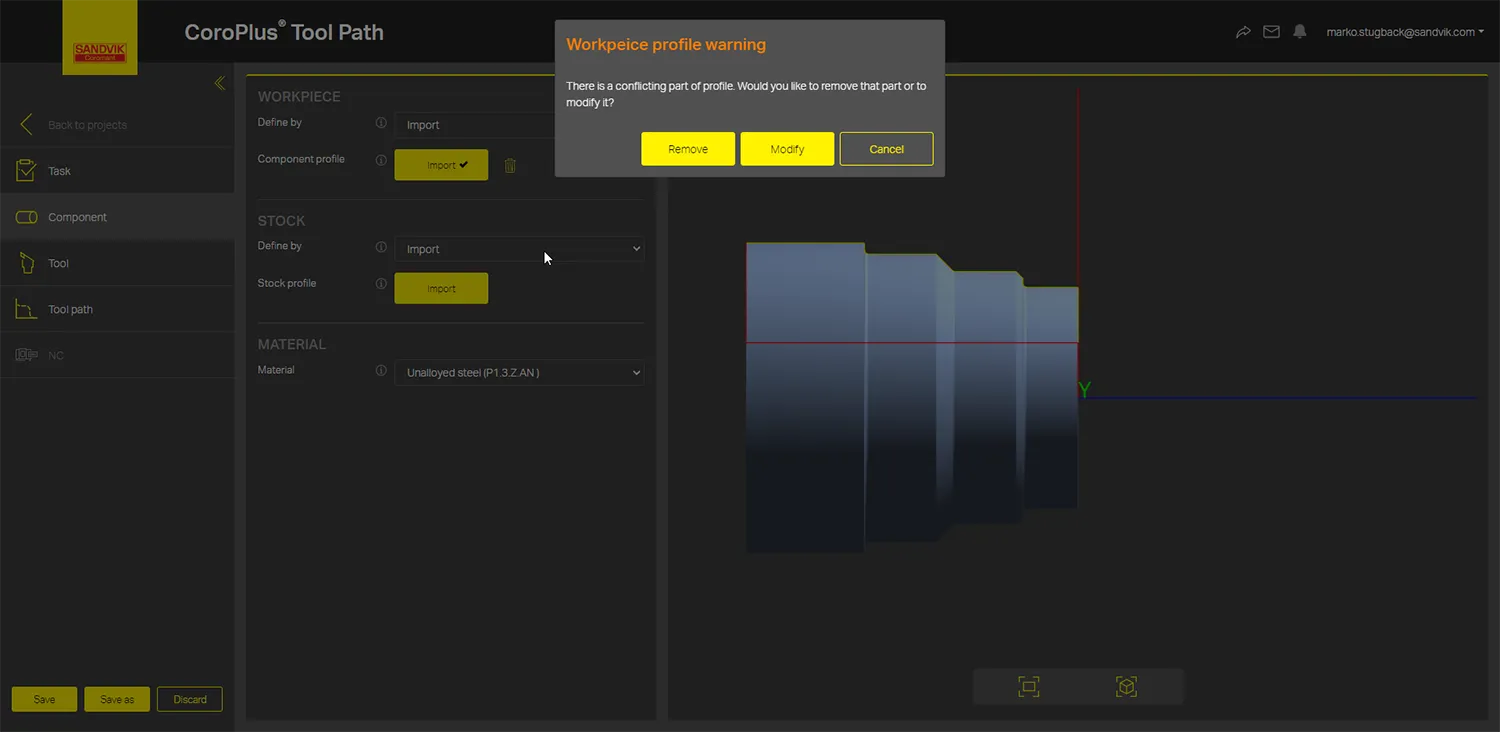Click Remove in the profile warning dialog
The width and height of the screenshot is (1500, 732).
688,149
